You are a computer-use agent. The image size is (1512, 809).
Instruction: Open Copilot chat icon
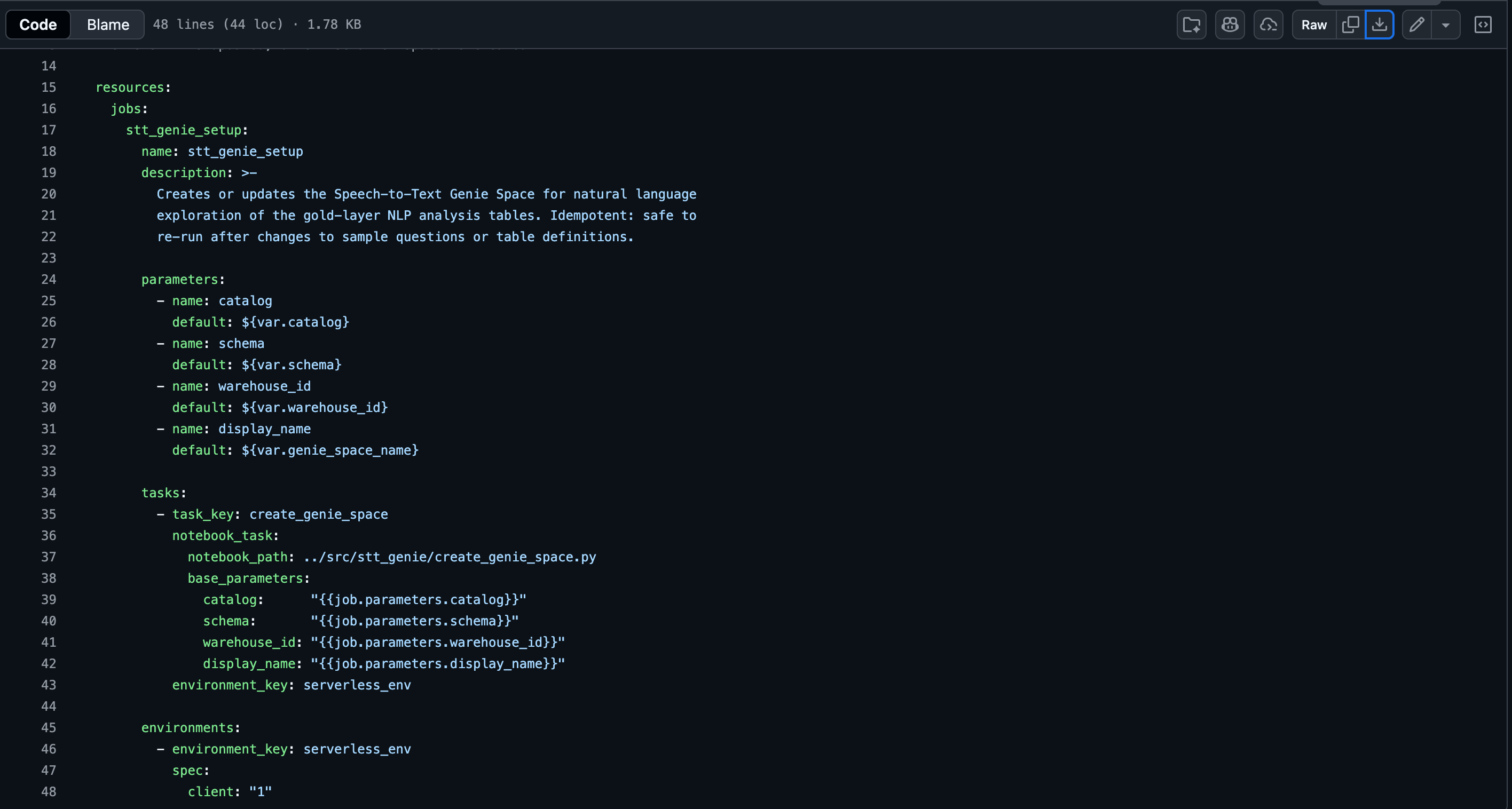pyautogui.click(x=1229, y=25)
